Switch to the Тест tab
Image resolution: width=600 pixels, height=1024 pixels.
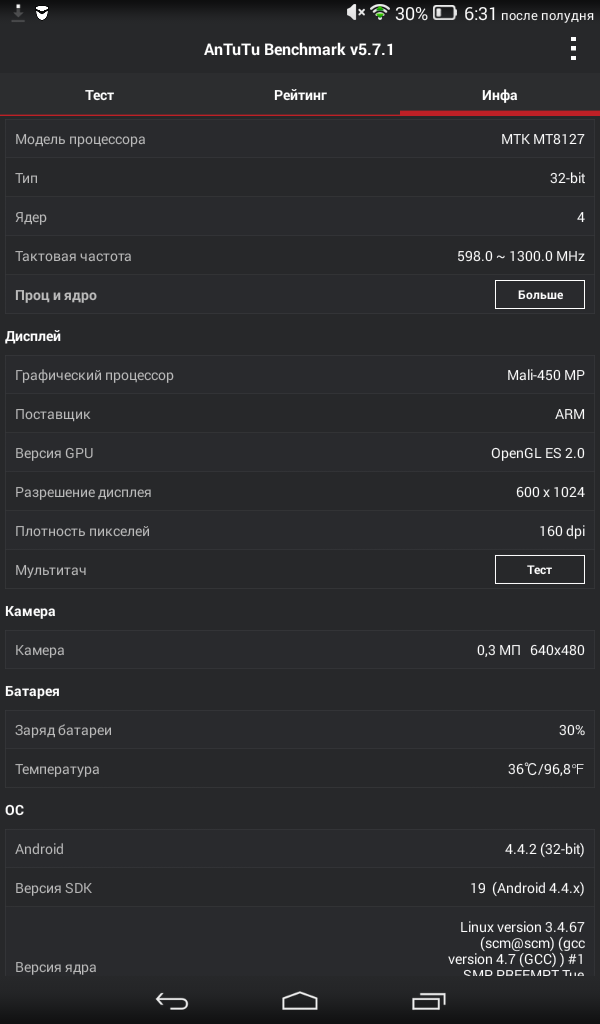(100, 95)
